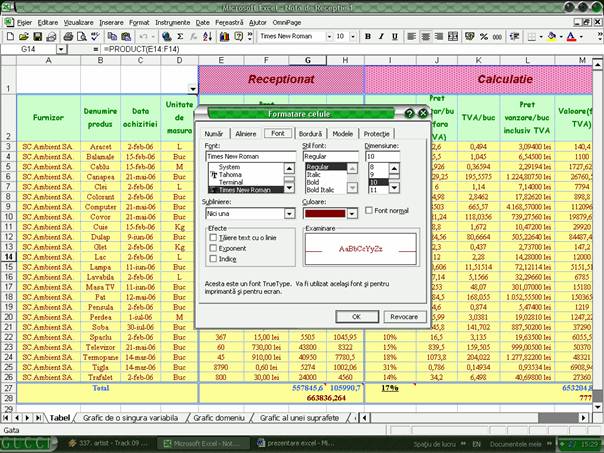Screen dimensions: 604x453
Task: Click the Center alignment toolbar icon
Action: [425, 37]
